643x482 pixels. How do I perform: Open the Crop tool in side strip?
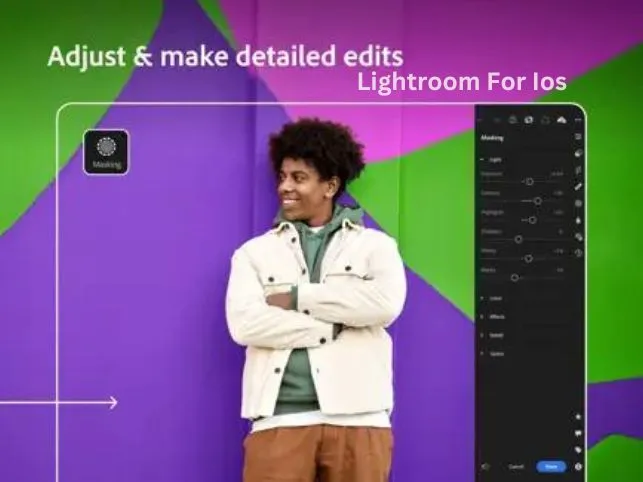(578, 170)
